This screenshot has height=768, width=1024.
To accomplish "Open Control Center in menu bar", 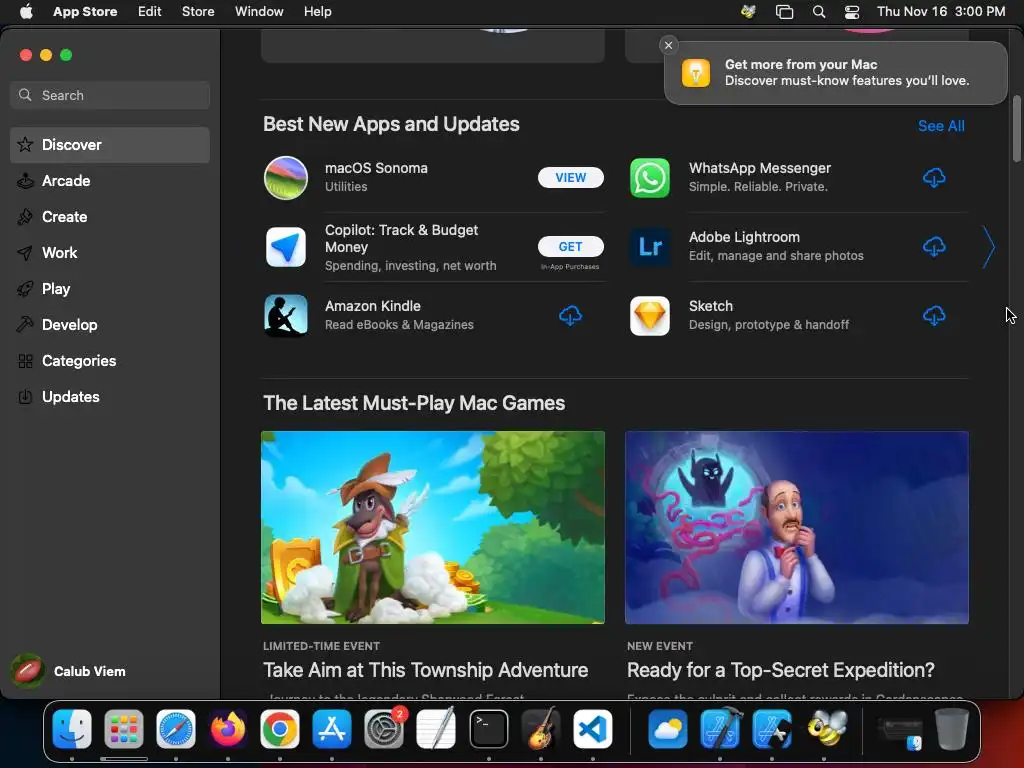I will coord(852,12).
